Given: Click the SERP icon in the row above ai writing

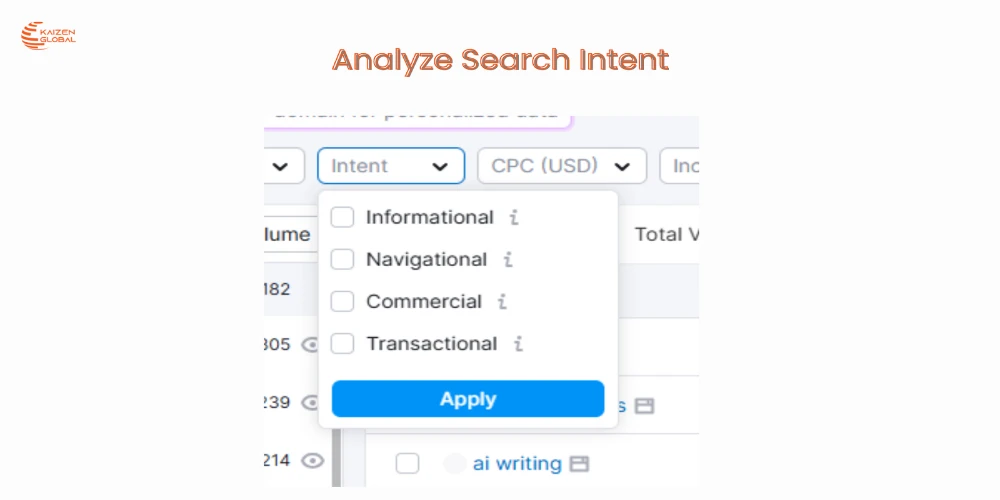Looking at the screenshot, I should coord(644,406).
